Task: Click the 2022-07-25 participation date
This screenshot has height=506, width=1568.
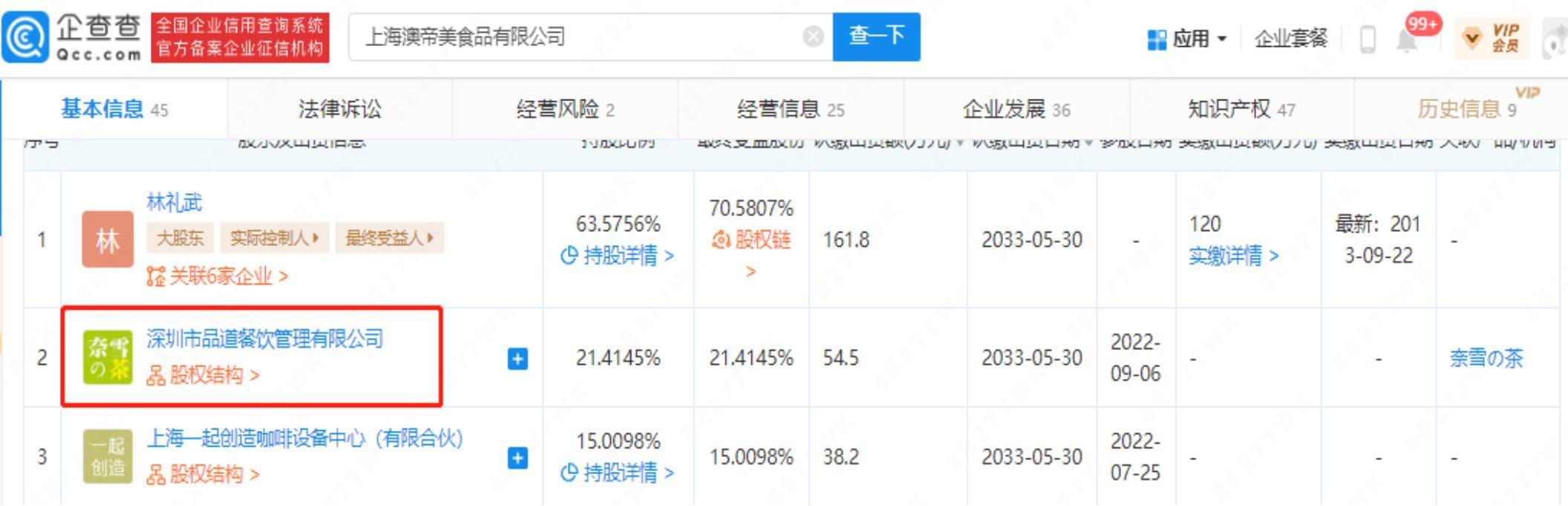Action: (x=1135, y=456)
